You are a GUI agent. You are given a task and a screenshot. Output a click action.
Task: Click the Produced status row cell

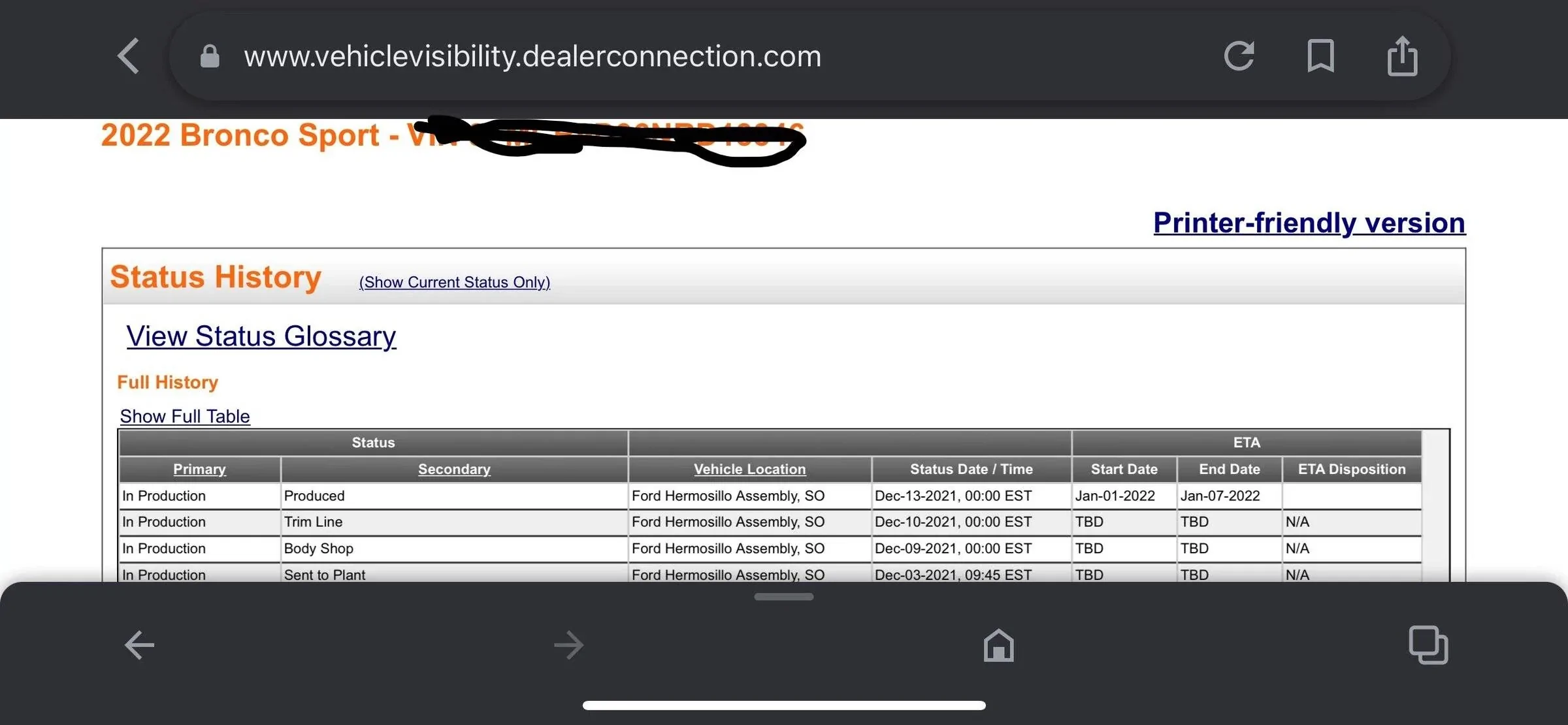(314, 496)
